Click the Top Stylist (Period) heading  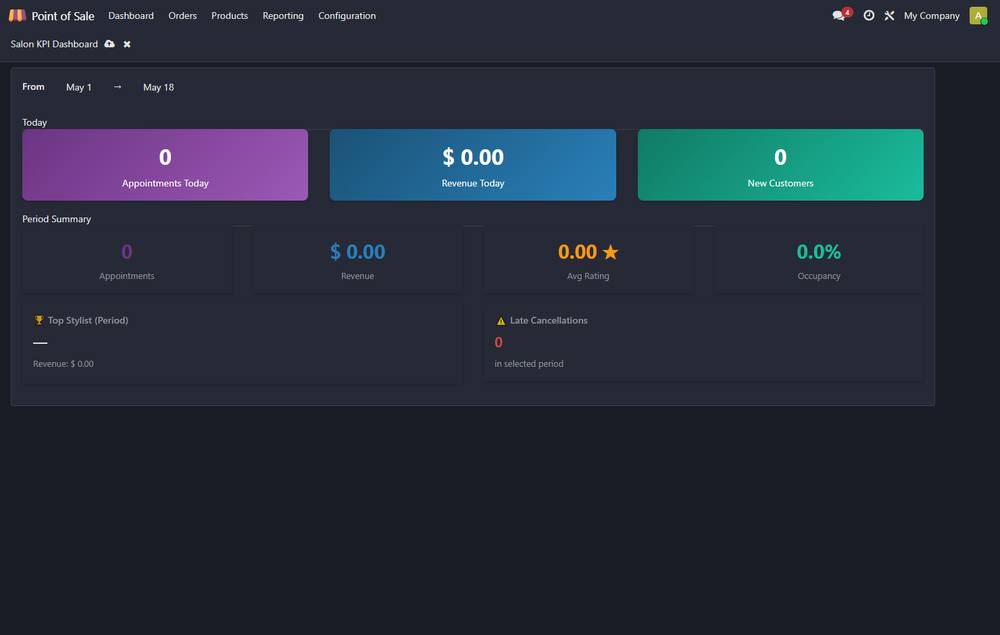(88, 320)
